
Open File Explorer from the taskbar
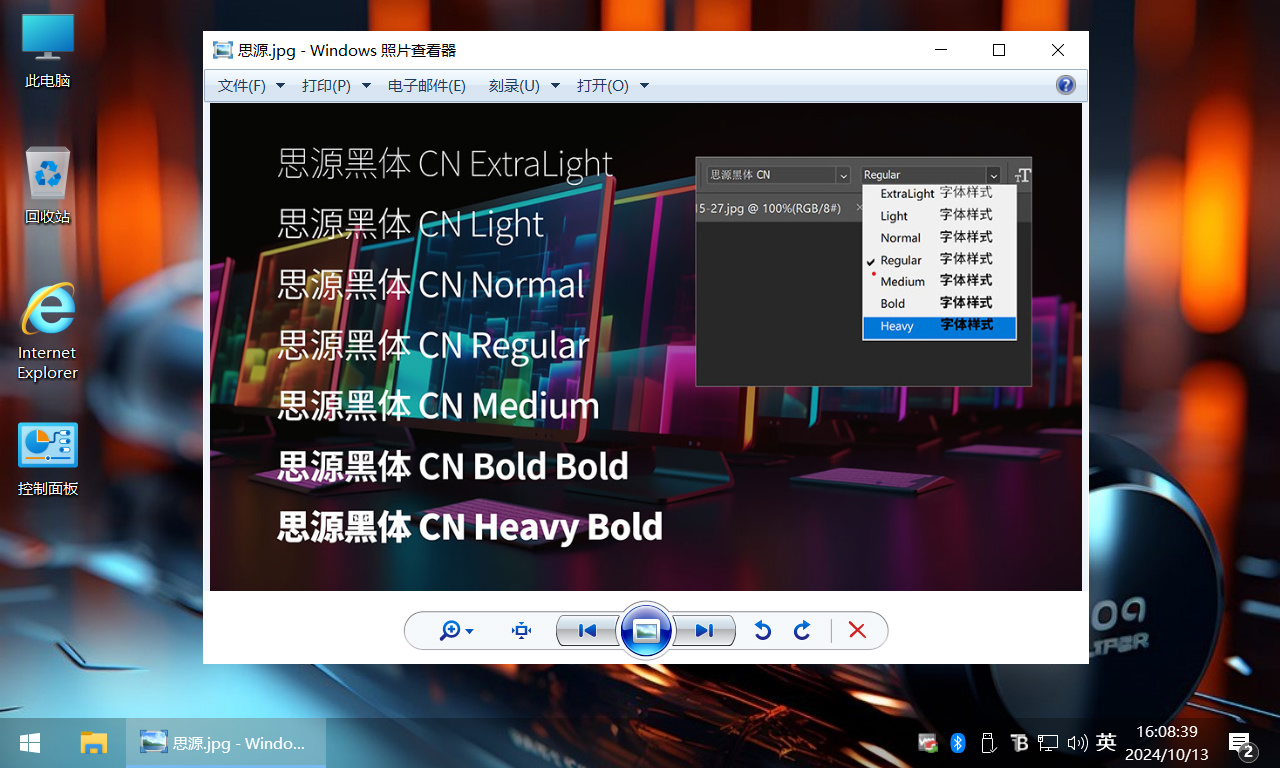(x=93, y=743)
